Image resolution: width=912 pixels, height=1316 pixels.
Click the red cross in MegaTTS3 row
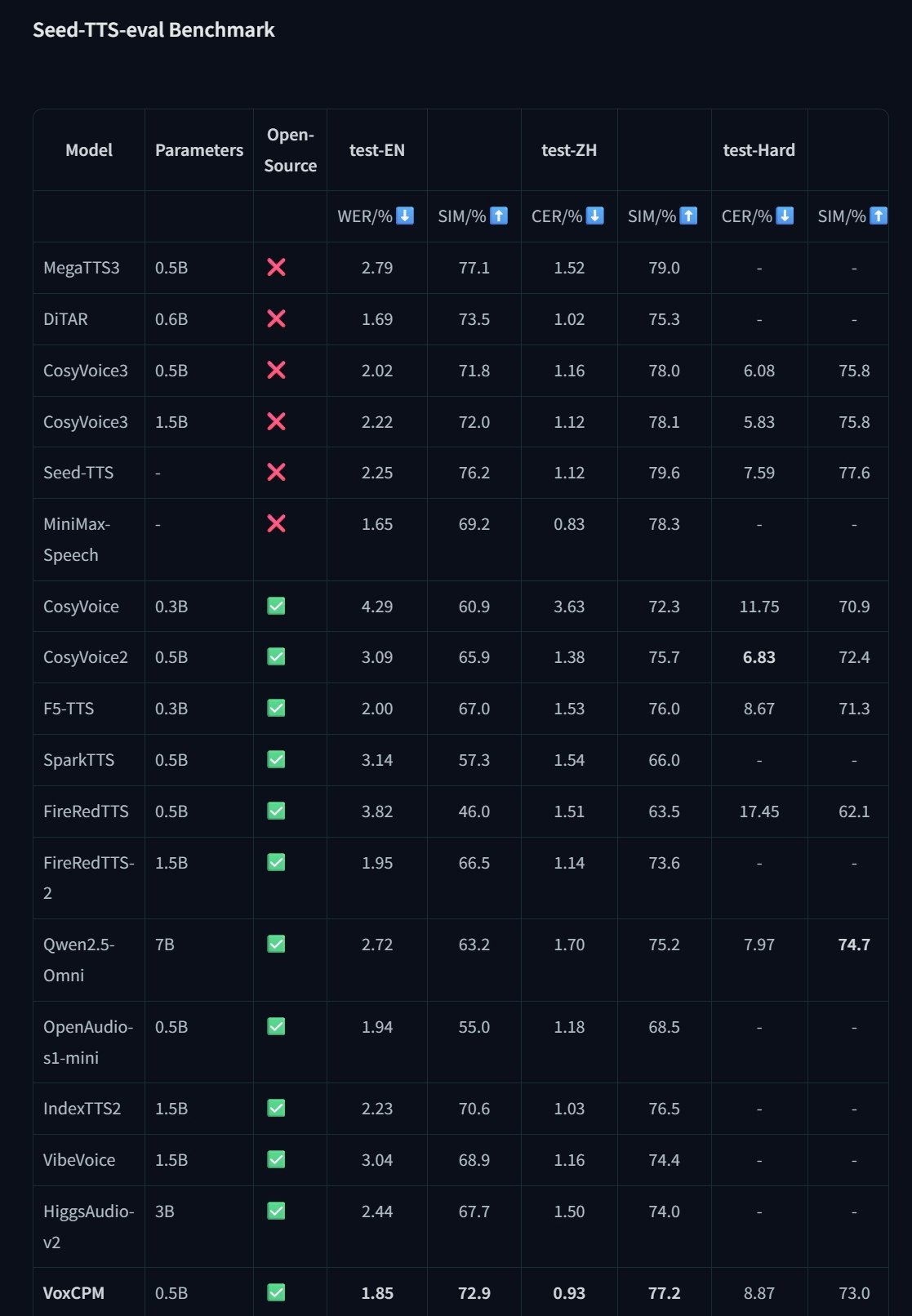(x=276, y=267)
